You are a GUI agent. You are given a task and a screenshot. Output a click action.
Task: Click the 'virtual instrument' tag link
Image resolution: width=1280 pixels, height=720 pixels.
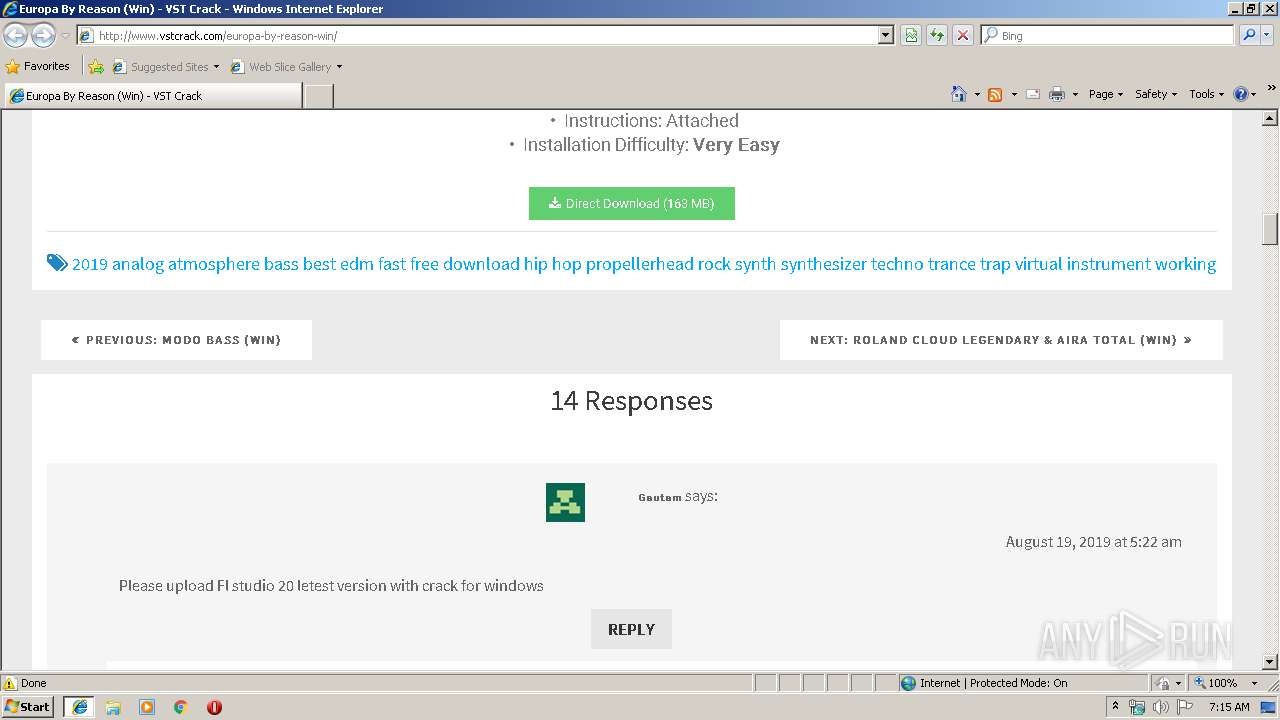1082,264
